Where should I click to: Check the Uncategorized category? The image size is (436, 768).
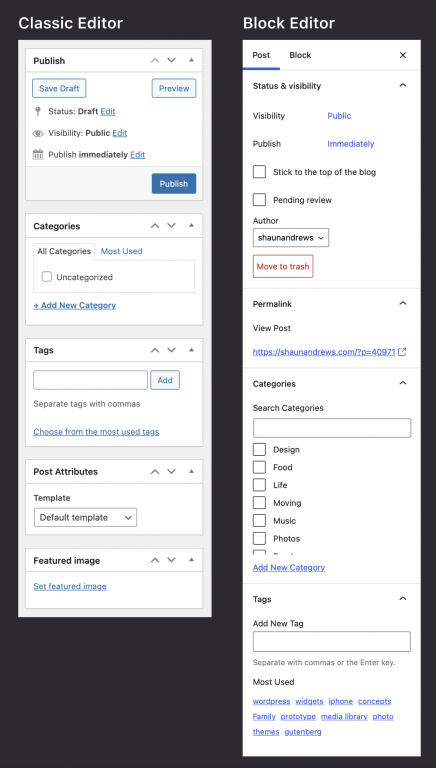coord(47,277)
